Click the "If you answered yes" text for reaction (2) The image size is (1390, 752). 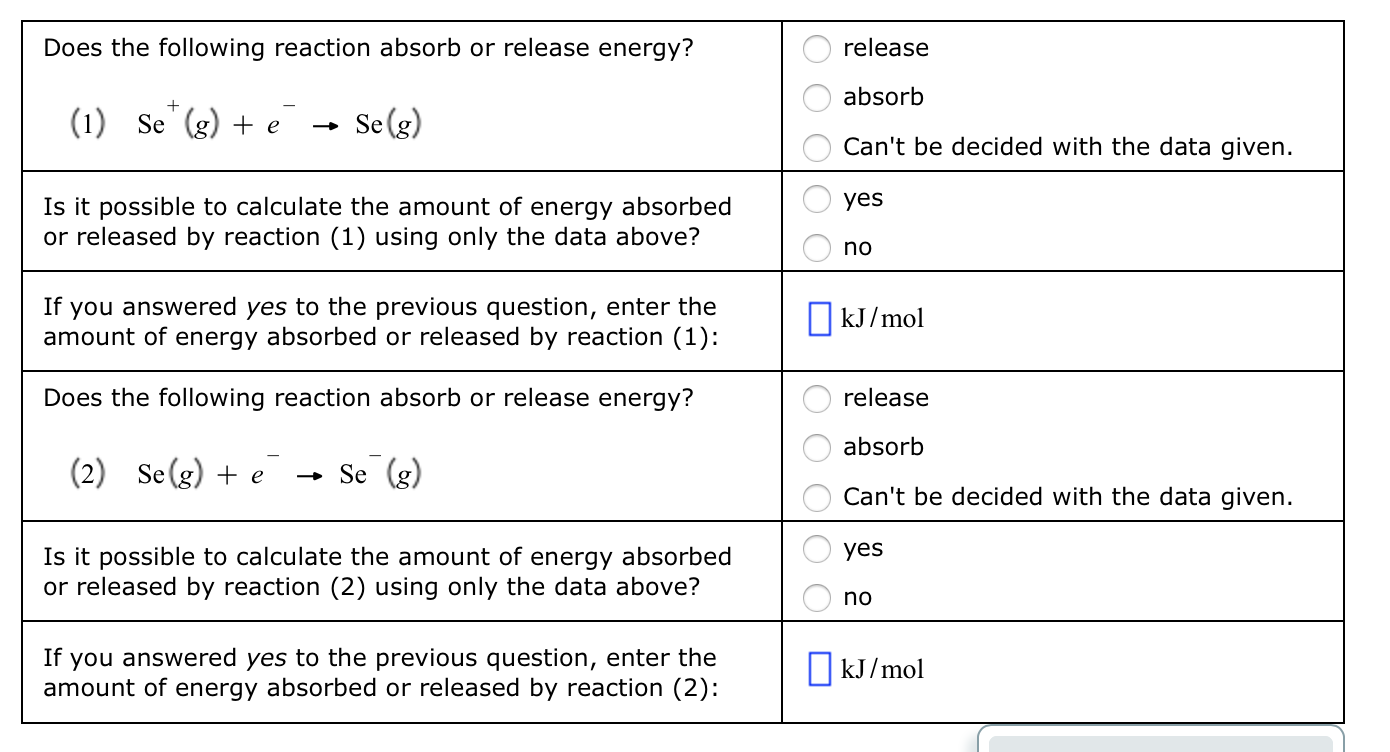(380, 672)
